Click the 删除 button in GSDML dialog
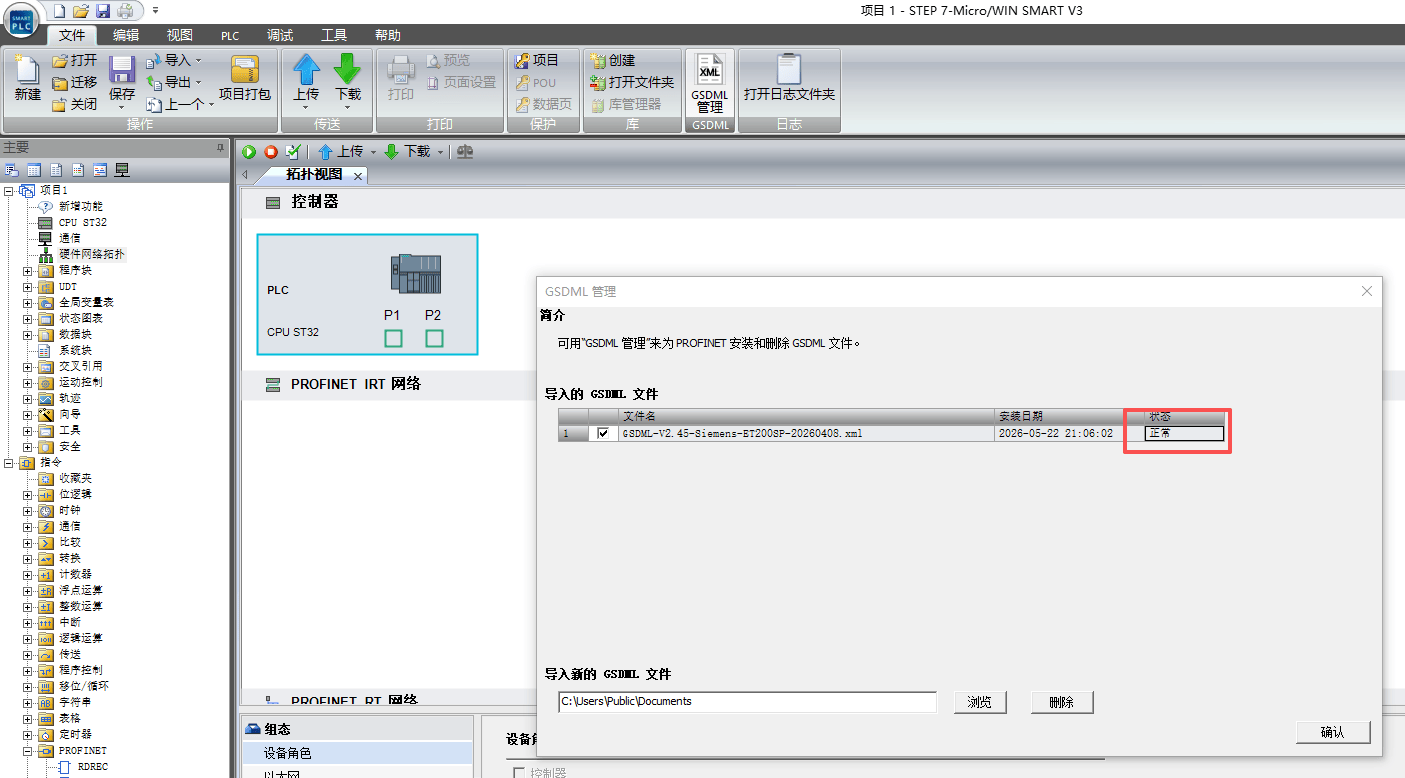Image resolution: width=1405 pixels, height=778 pixels. pos(1062,702)
